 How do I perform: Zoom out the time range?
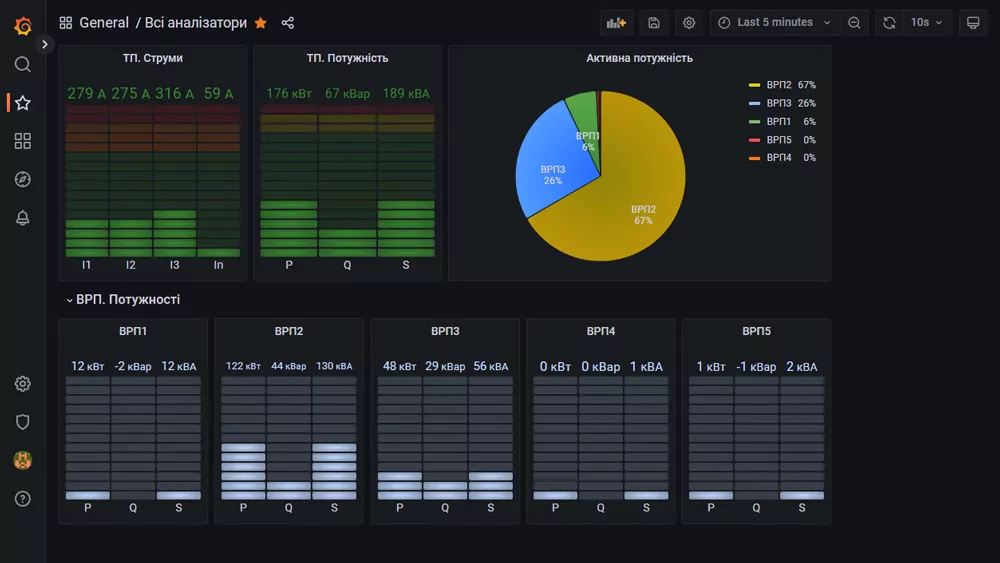click(x=854, y=23)
